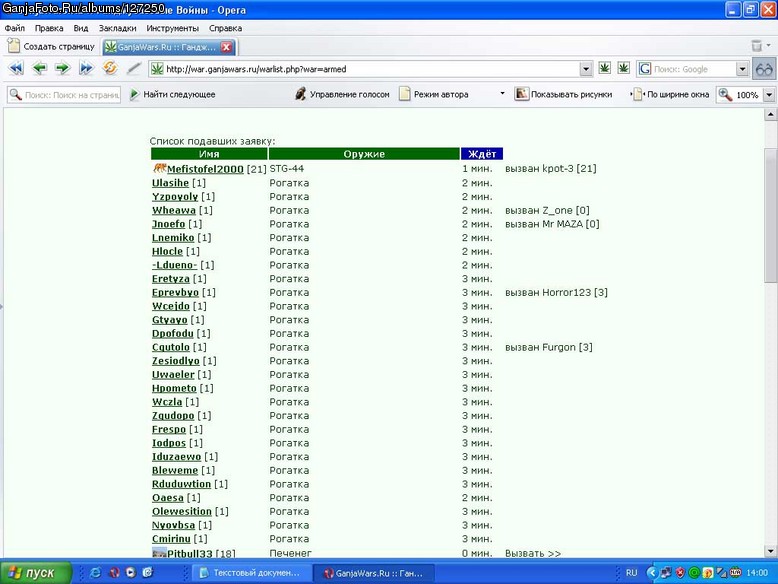Click the vertical scrollbar up arrow
Viewport: 778px width, 584px height.
(x=770, y=115)
